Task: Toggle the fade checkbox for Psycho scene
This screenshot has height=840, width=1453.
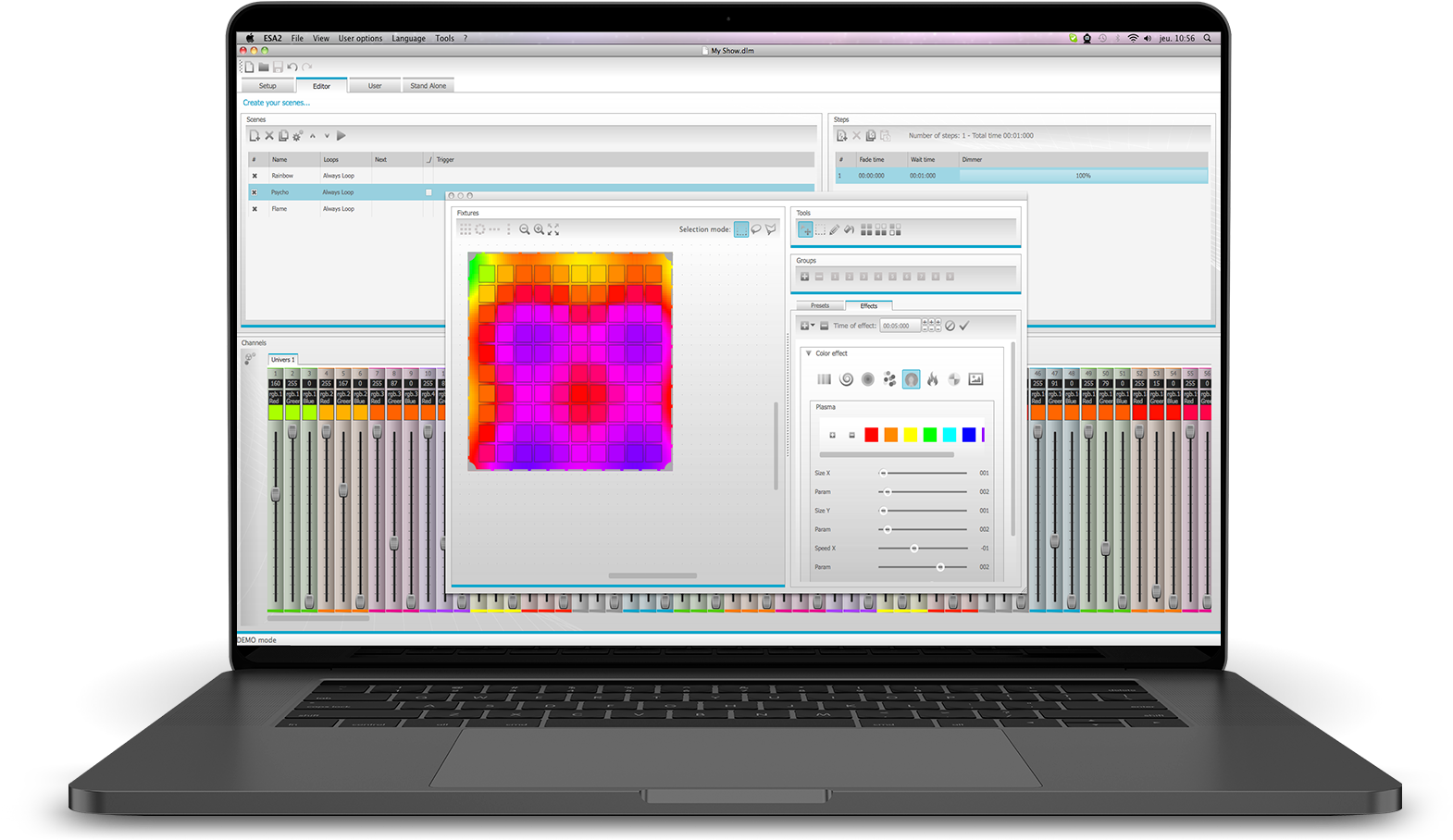Action: pos(428,192)
